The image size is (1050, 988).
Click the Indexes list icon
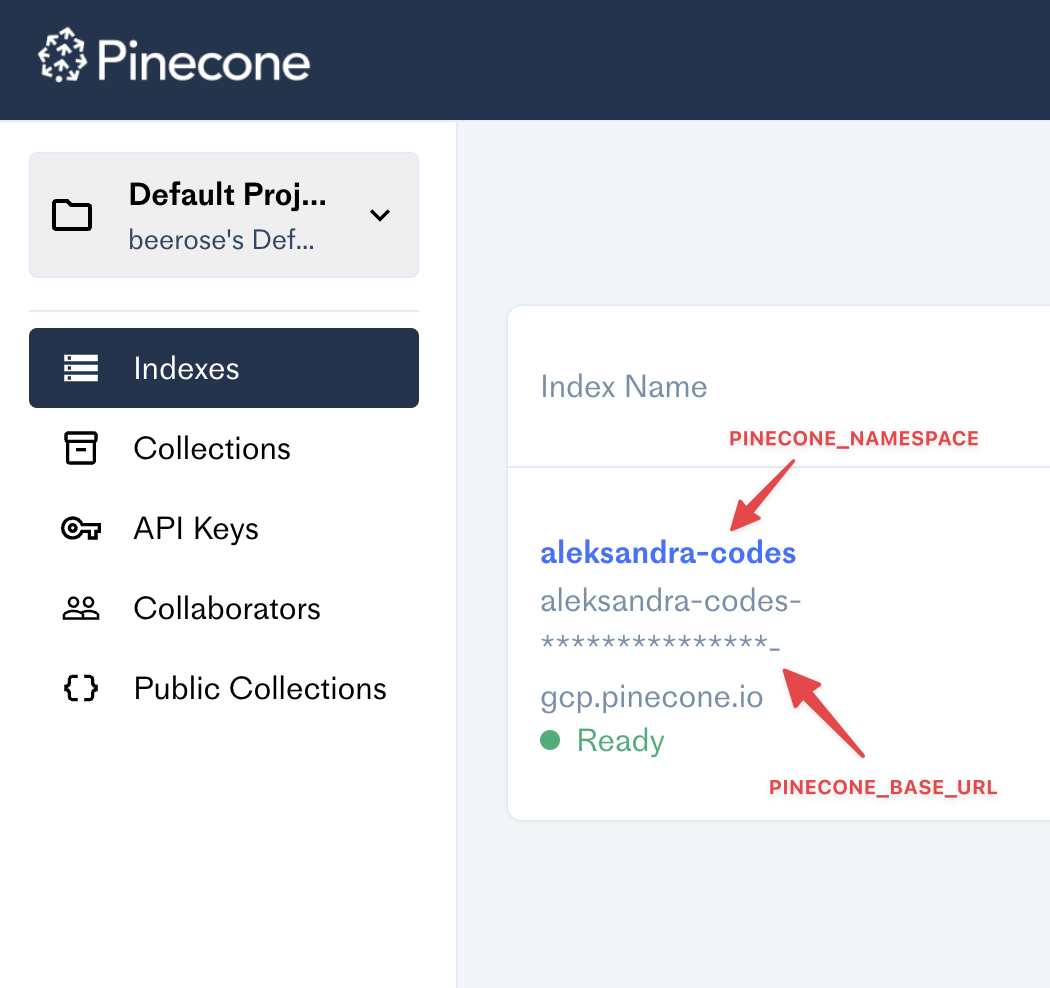tap(81, 368)
